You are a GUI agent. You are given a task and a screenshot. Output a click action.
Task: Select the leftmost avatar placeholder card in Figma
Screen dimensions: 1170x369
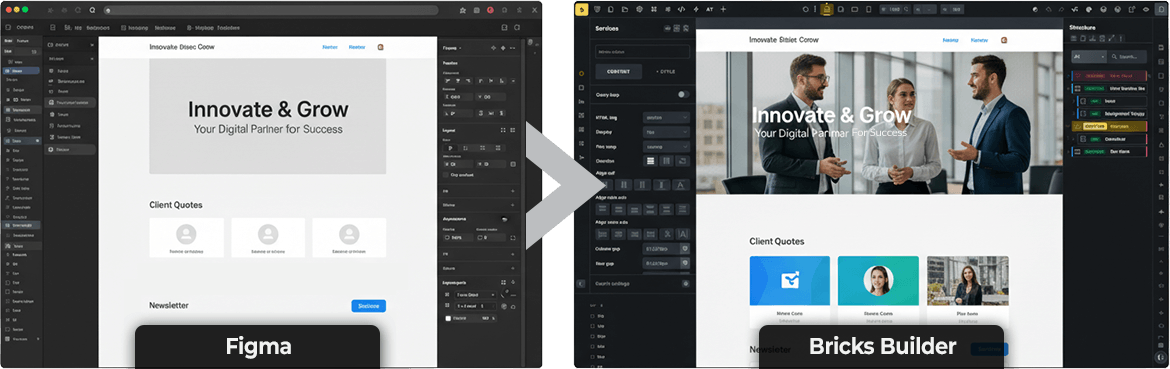click(187, 238)
